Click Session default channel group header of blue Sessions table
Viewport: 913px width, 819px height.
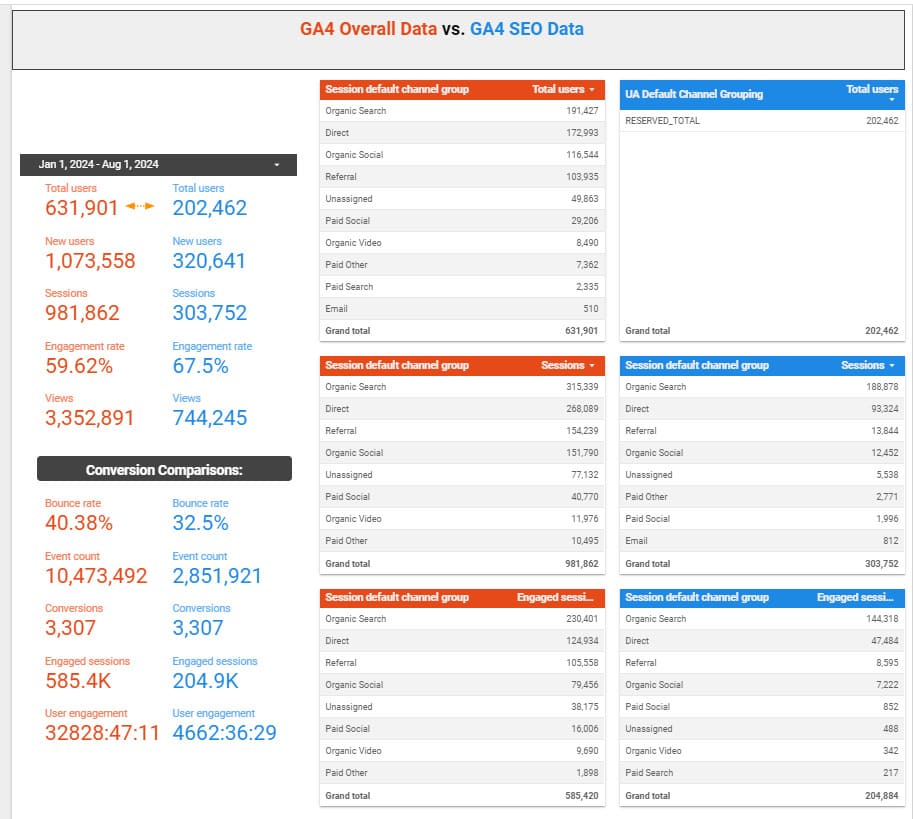(697, 366)
